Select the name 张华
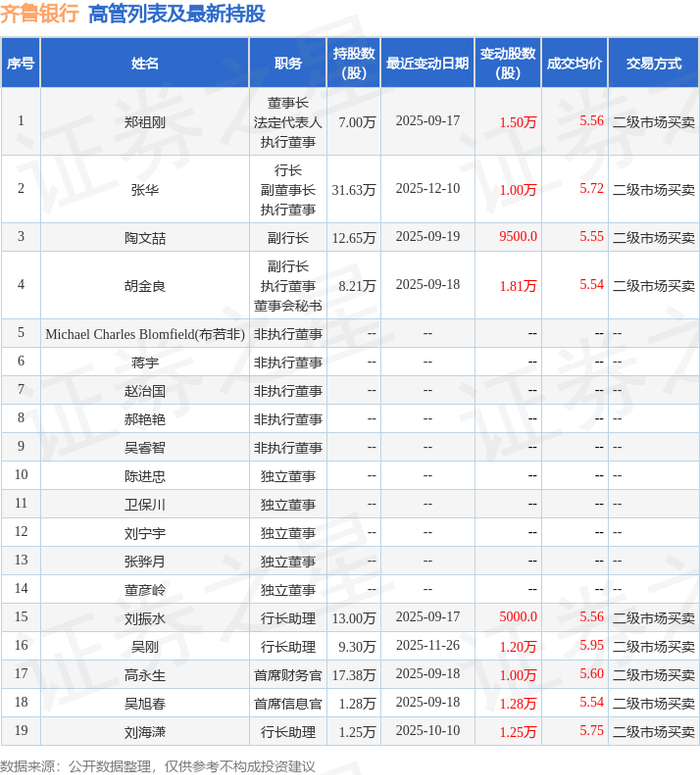This screenshot has height=775, width=700. pos(144,189)
